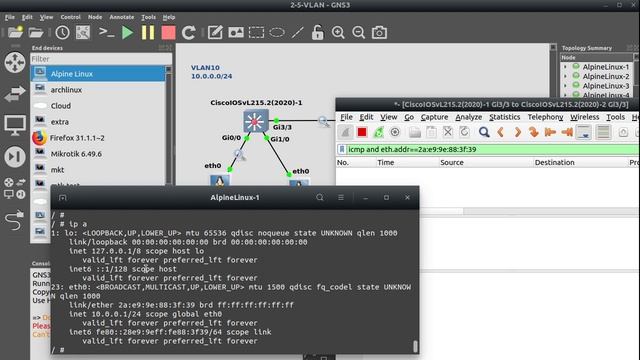Add a note annotation tool
The width and height of the screenshot is (640, 360).
coord(215,32)
